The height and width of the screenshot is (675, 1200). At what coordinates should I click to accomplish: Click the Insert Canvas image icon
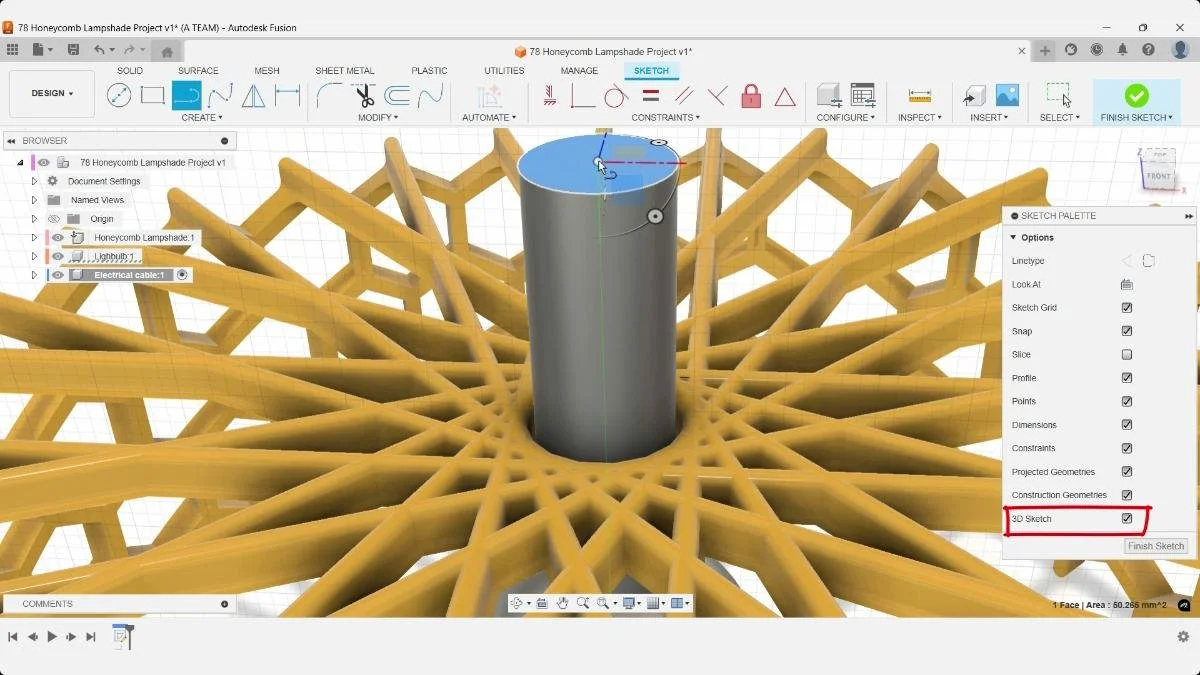click(1007, 96)
